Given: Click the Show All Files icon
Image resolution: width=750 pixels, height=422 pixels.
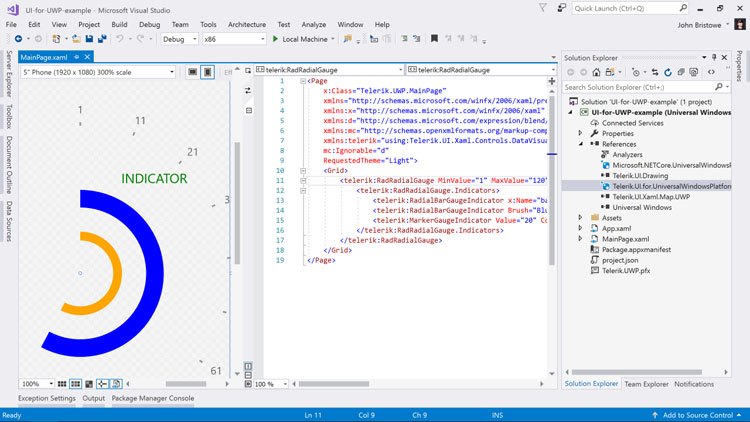Looking at the screenshot, I should [x=694, y=72].
